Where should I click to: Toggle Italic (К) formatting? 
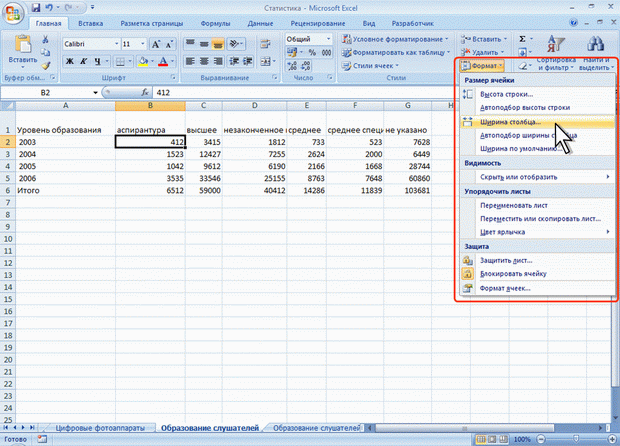[x=86, y=62]
